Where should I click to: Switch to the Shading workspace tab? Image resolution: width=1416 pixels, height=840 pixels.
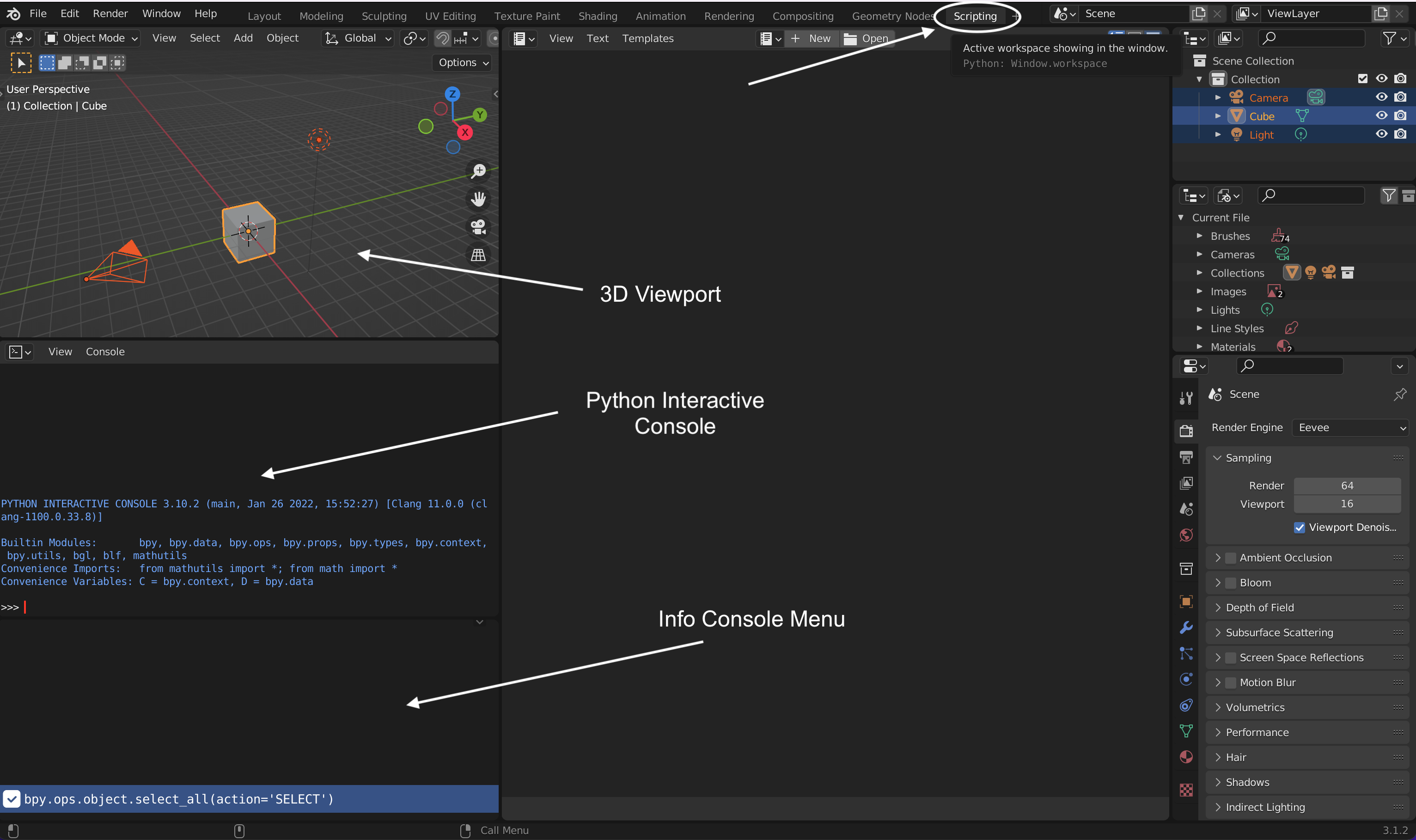[x=597, y=17]
